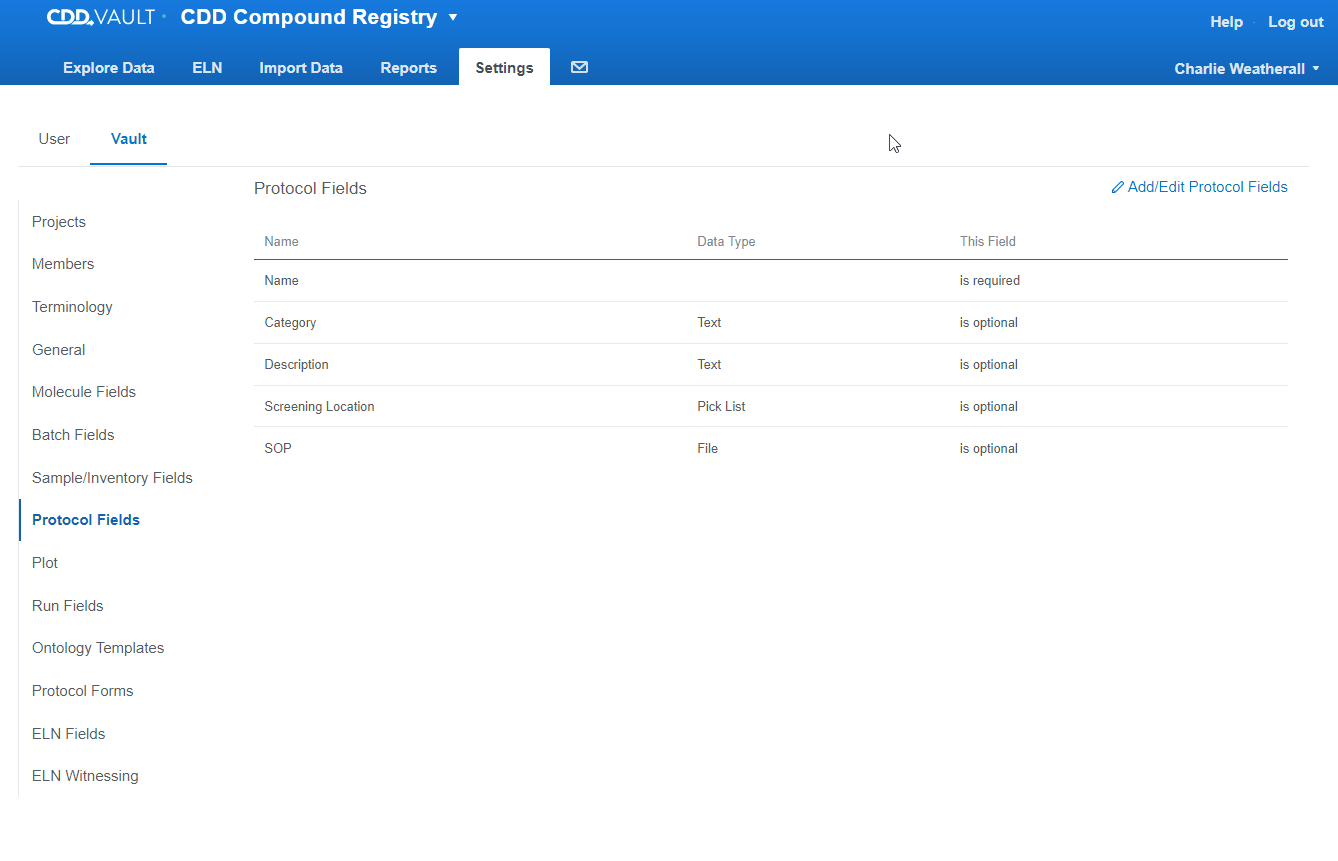The height and width of the screenshot is (861, 1338).
Task: Open Run Fields settings
Action: tap(68, 606)
